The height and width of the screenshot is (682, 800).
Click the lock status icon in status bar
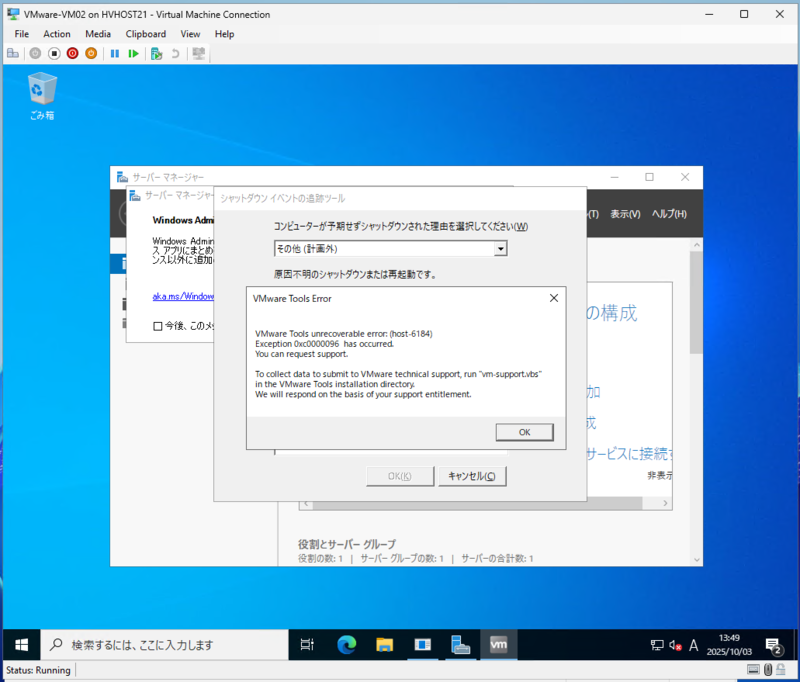pyautogui.click(x=781, y=669)
